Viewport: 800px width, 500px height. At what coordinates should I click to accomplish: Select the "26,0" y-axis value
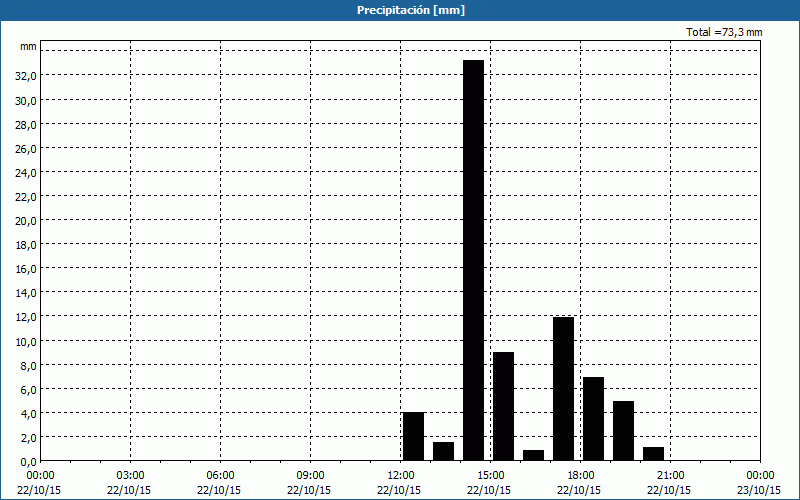click(x=26, y=148)
